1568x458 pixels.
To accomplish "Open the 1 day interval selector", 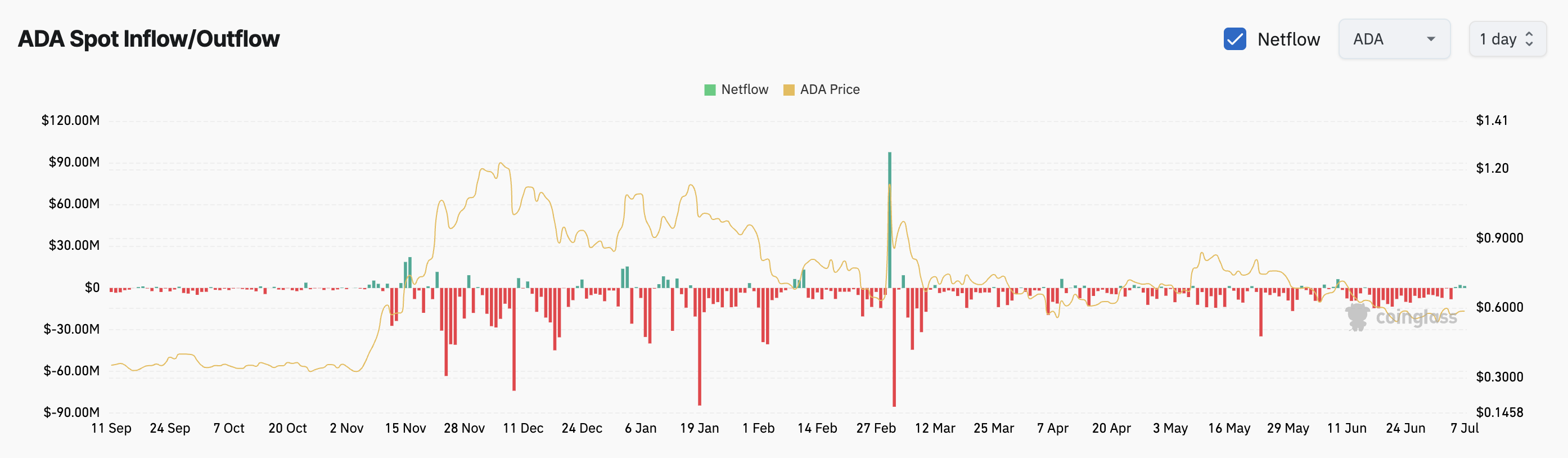I will pyautogui.click(x=1507, y=39).
